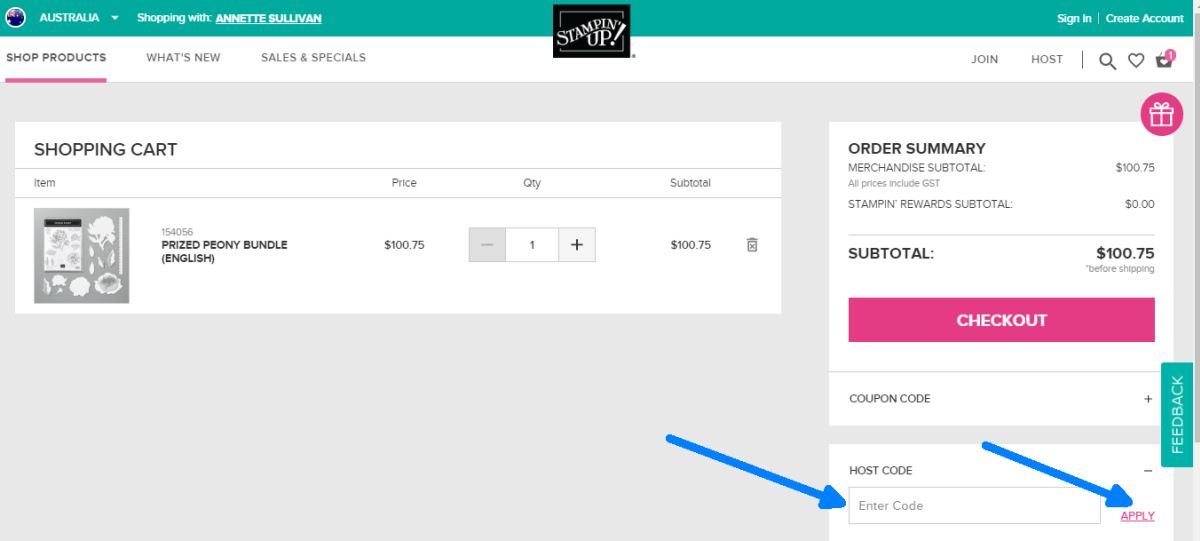
Task: Open the shopping basket icon
Action: [x=1164, y=60]
